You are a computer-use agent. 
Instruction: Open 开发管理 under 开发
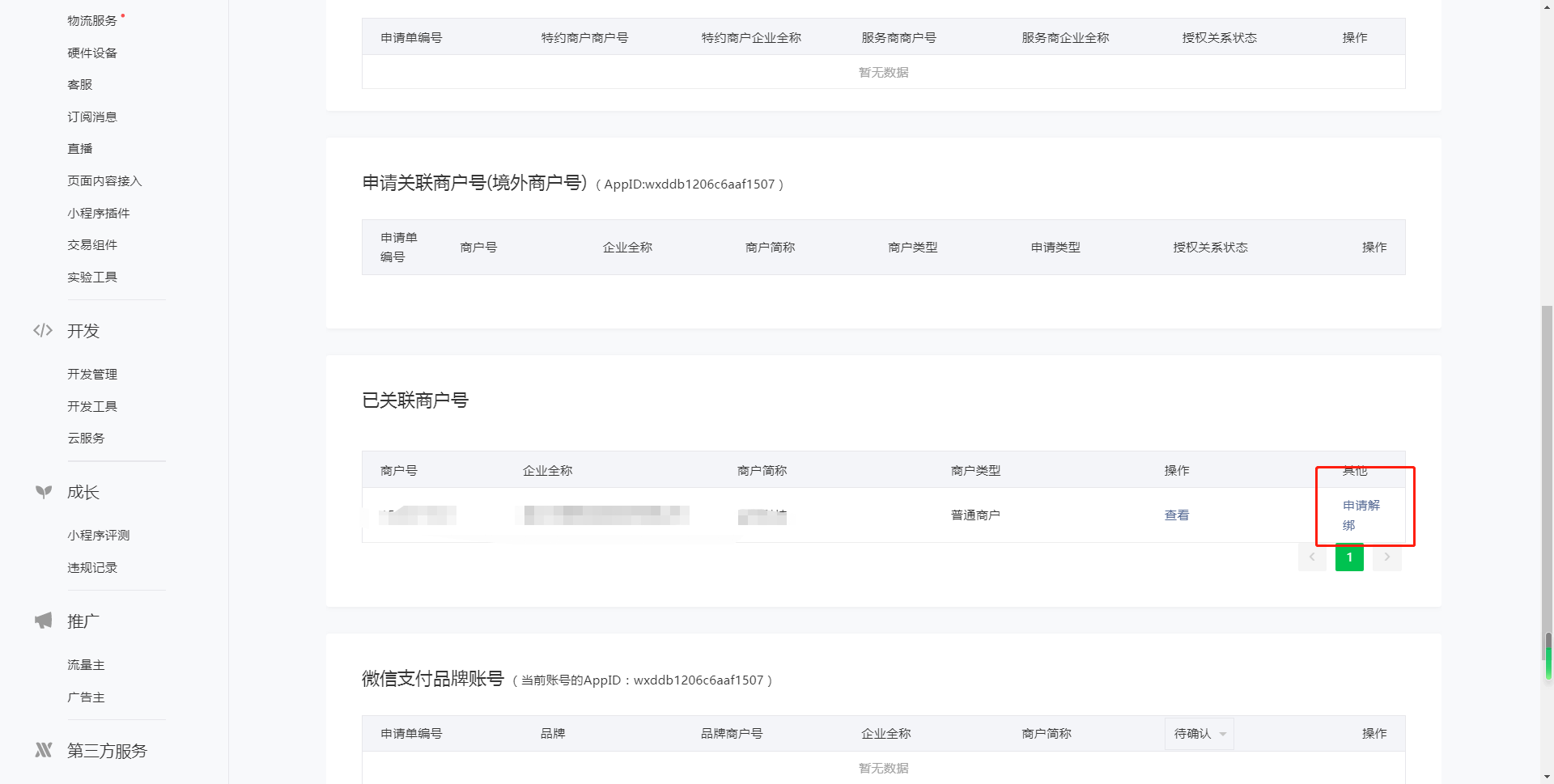[x=92, y=375]
